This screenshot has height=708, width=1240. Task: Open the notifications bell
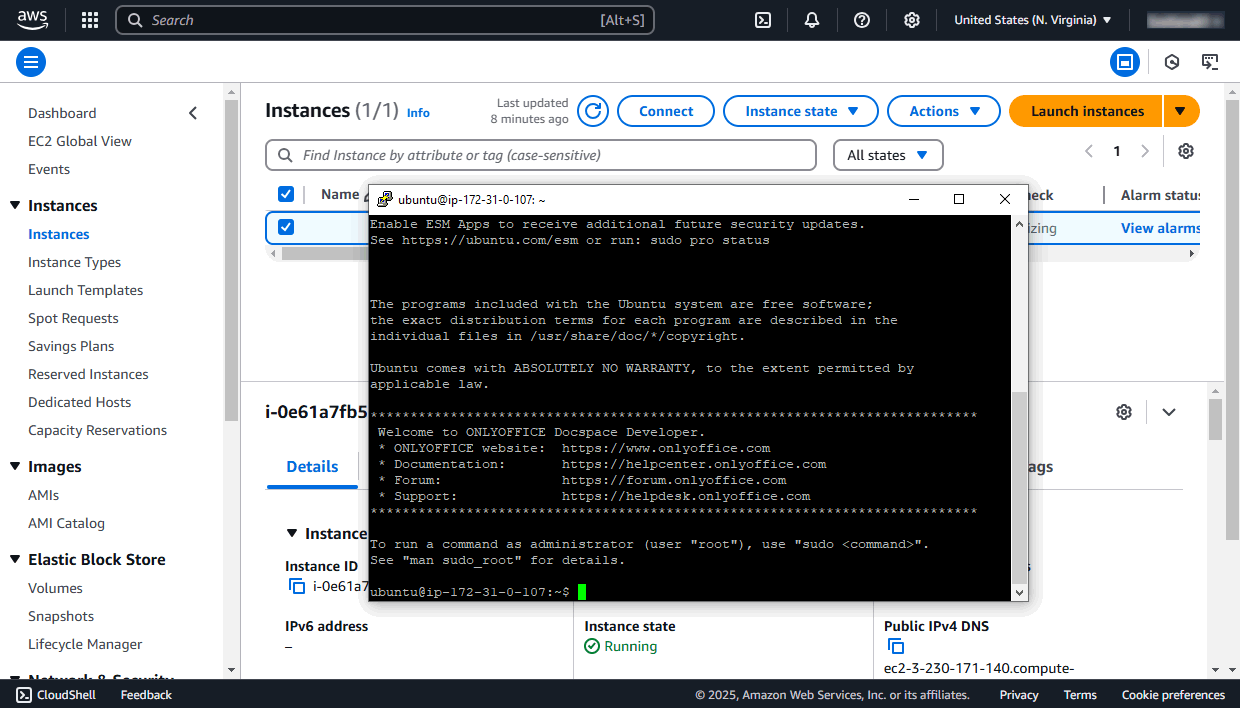tap(811, 20)
